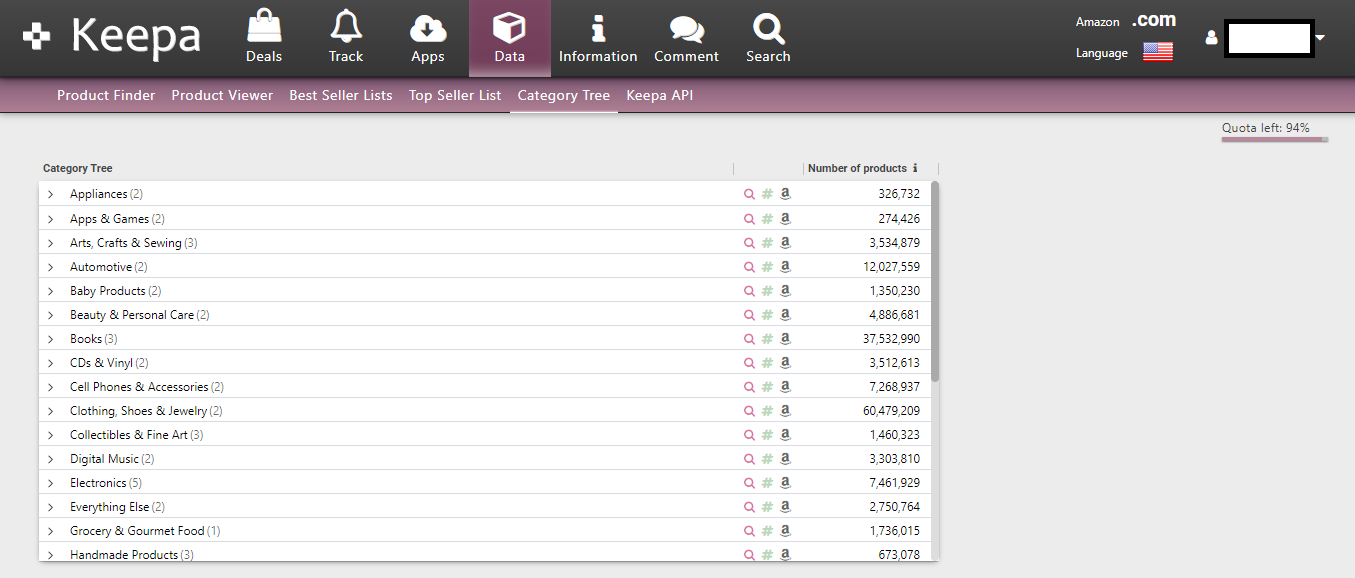Select the Beauty & Personal Care row
Screen dimensions: 1355x578
(485, 314)
